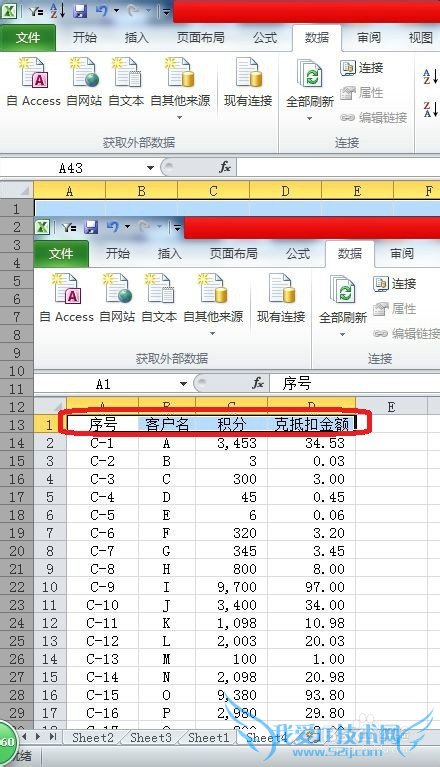Image resolution: width=440 pixels, height=767 pixels.
Task: Click the 现有连接 icon in the embedded screenshot
Action: [x=282, y=288]
